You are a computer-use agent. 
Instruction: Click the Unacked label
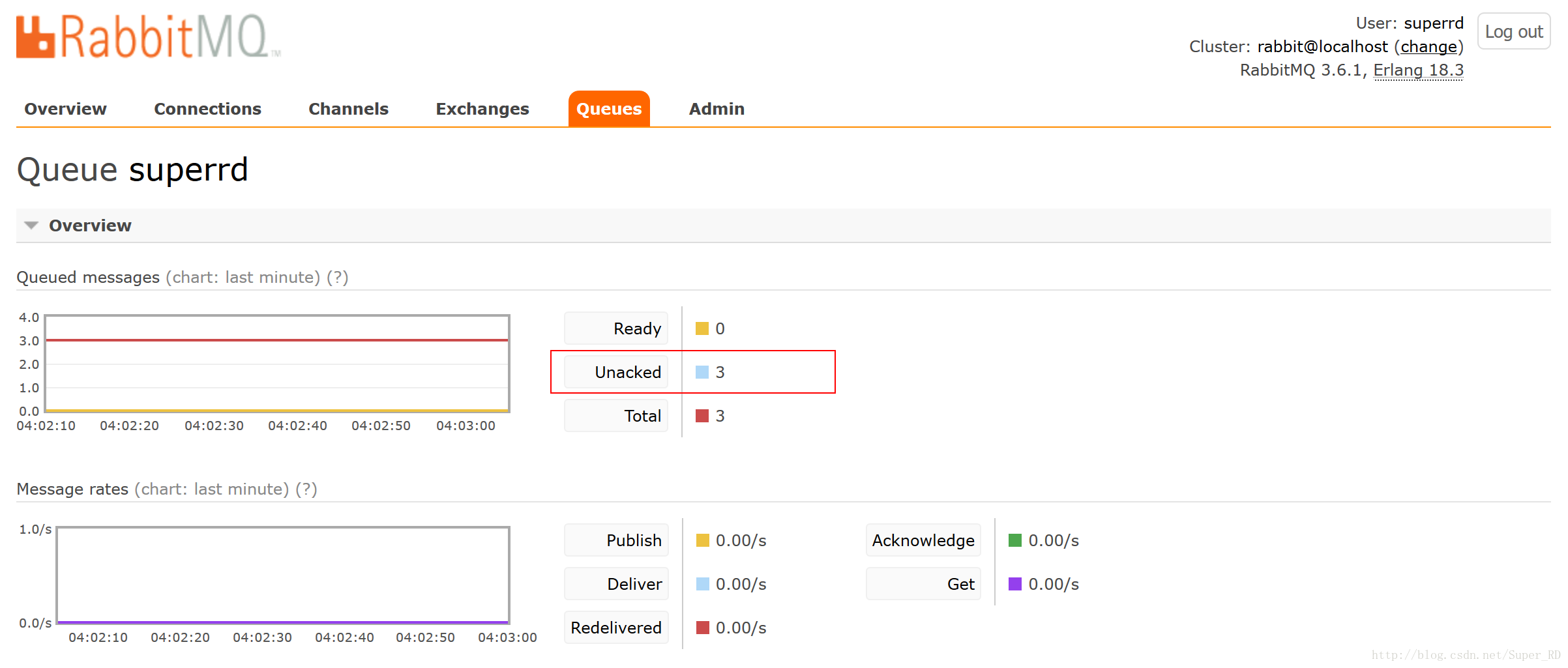click(616, 372)
